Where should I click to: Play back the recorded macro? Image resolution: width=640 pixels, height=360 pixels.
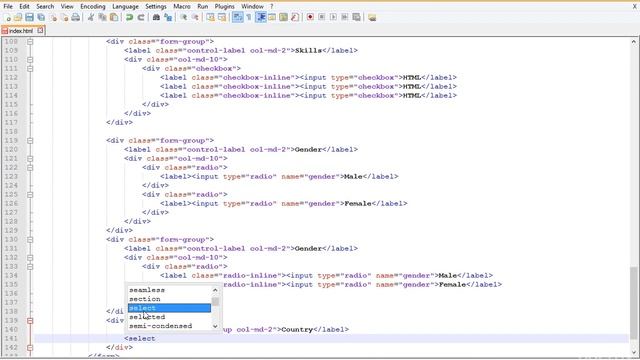pos(333,18)
